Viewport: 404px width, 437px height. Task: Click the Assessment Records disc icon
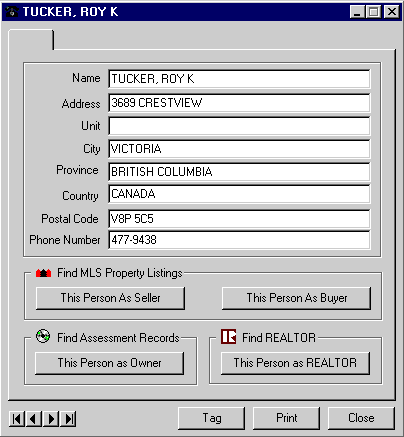(x=43, y=336)
